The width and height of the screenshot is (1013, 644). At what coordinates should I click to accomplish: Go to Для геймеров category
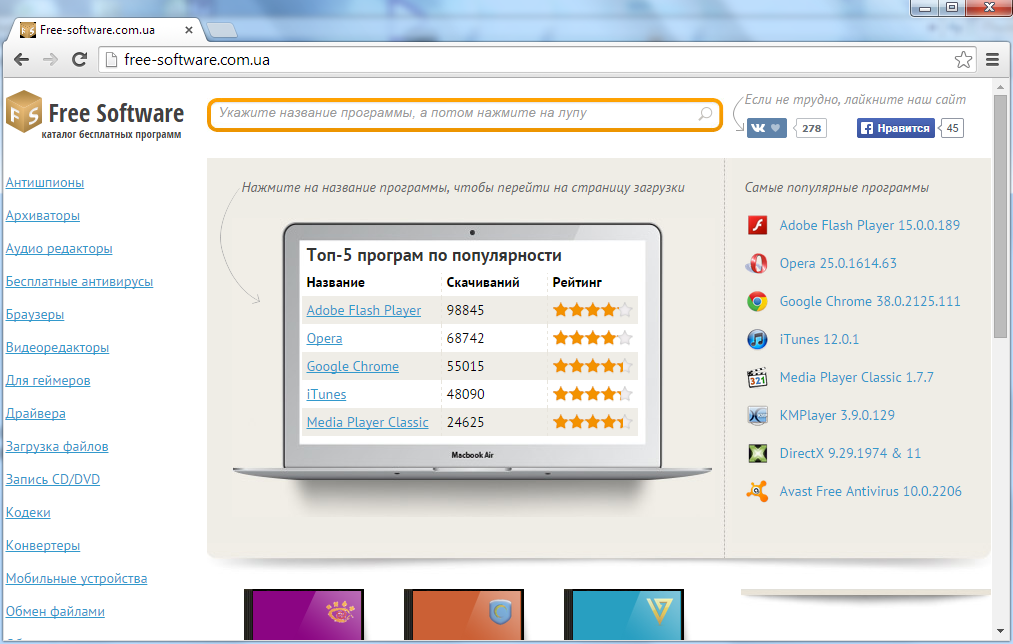pos(48,380)
